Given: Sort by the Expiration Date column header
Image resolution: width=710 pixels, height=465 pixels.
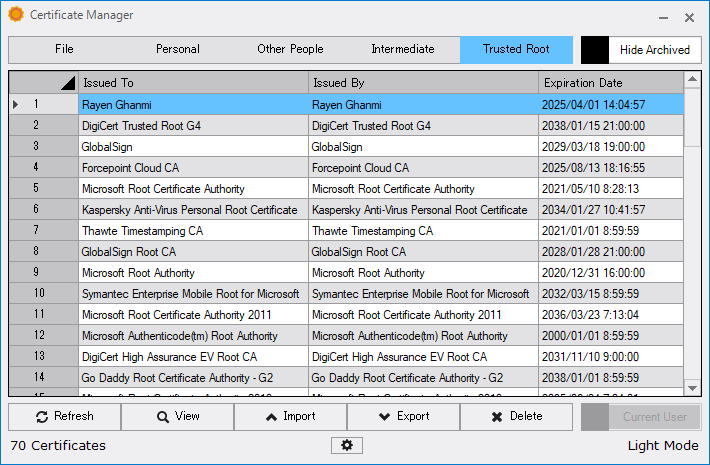Looking at the screenshot, I should (611, 83).
